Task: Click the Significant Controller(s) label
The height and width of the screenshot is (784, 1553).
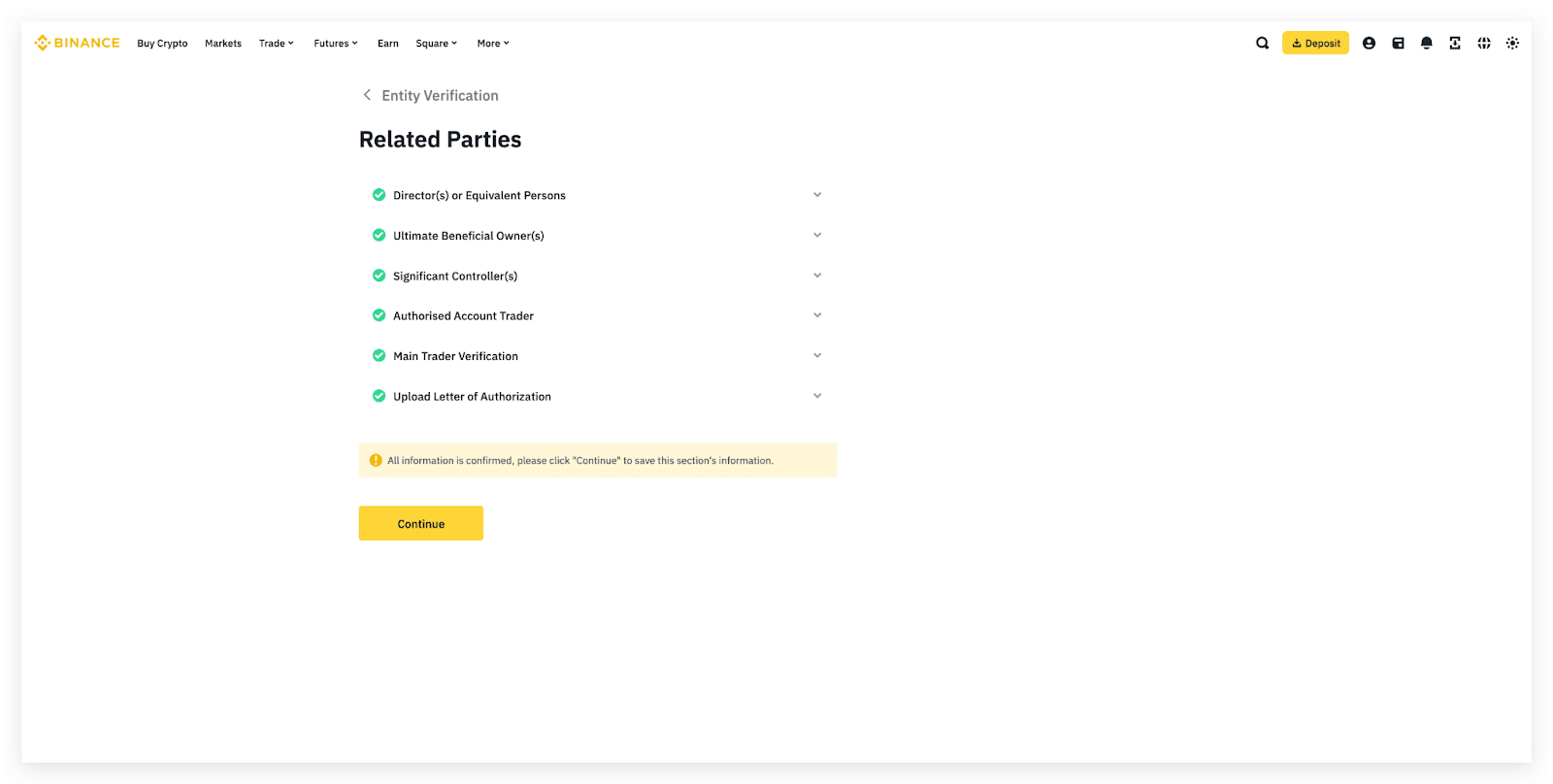Action: coord(455,276)
